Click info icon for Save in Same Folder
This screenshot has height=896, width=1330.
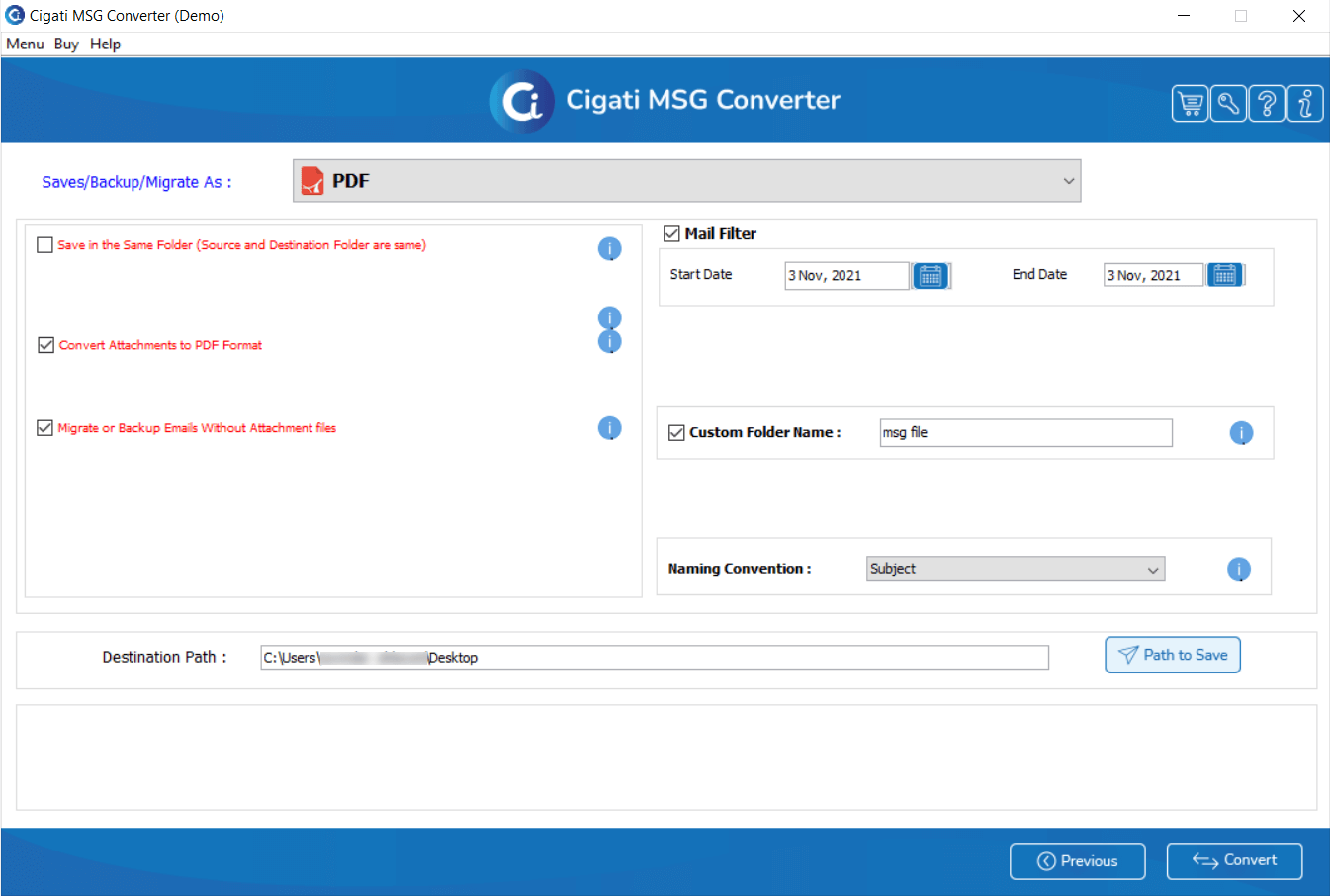pyautogui.click(x=610, y=248)
